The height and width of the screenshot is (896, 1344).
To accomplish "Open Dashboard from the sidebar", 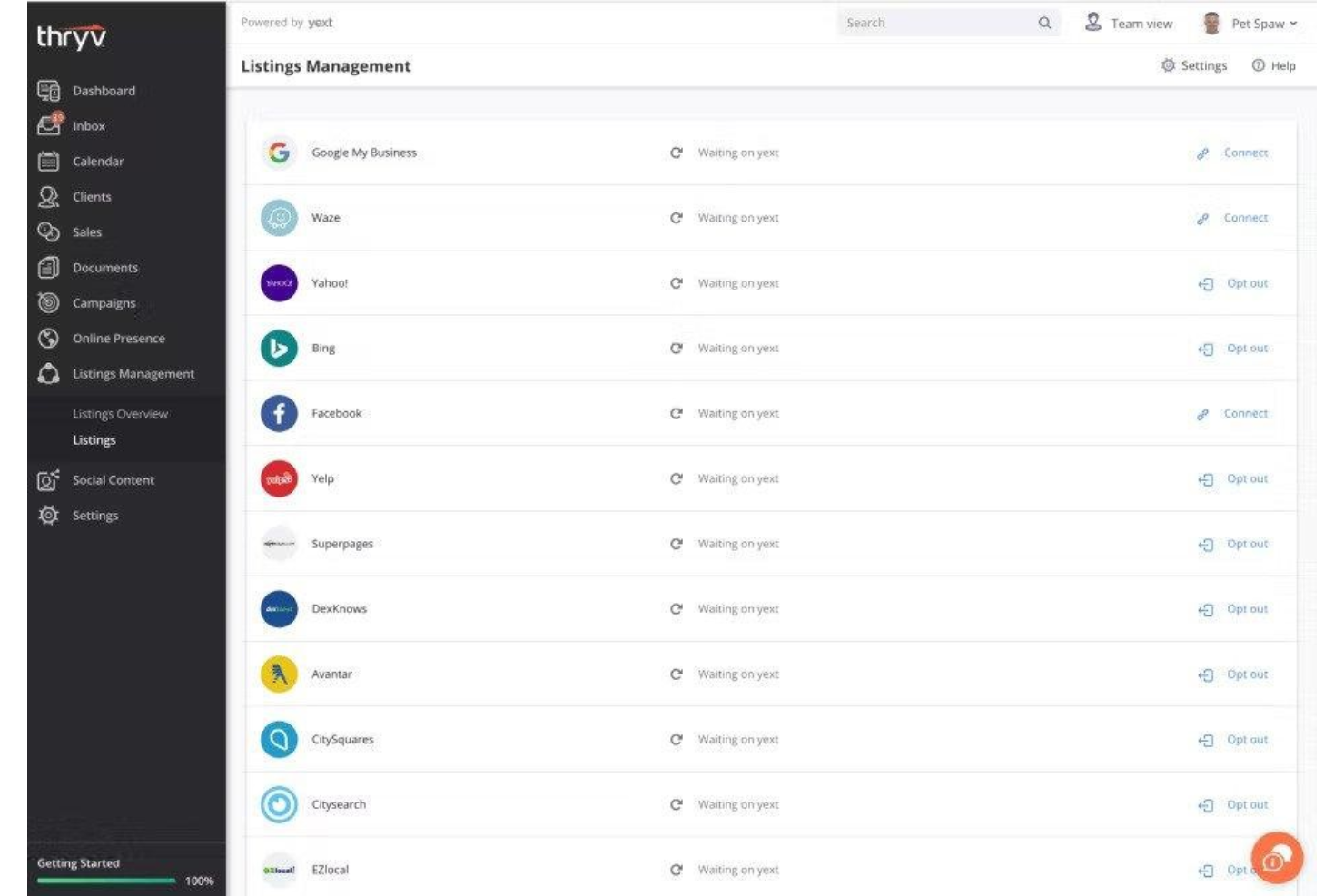I will pyautogui.click(x=104, y=91).
